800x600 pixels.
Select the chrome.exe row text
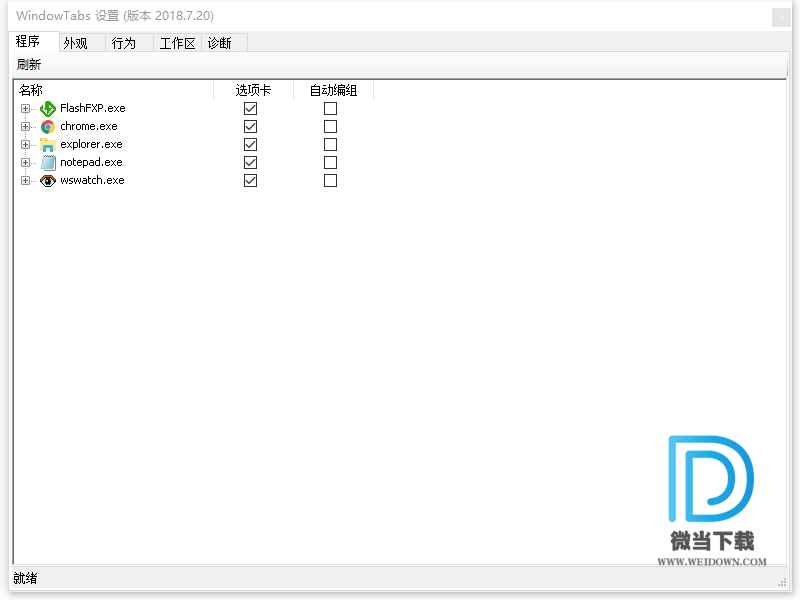coord(89,126)
